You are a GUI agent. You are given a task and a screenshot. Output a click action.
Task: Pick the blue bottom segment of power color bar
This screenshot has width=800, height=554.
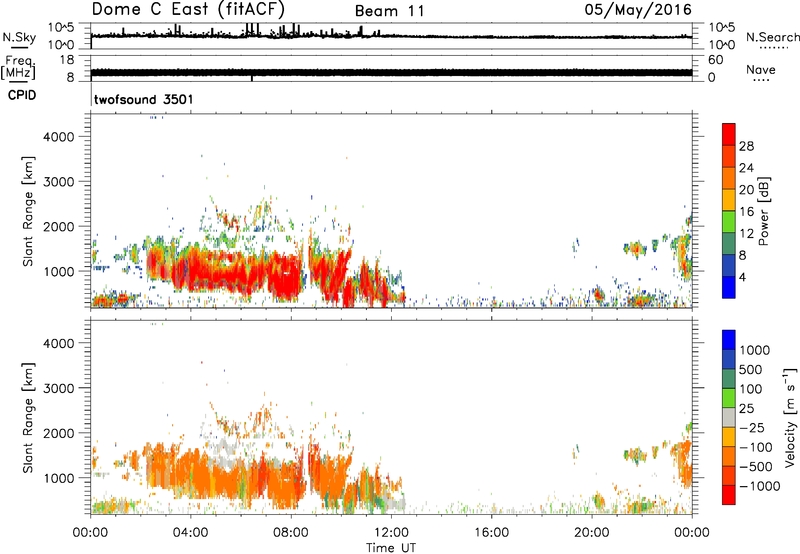point(729,287)
